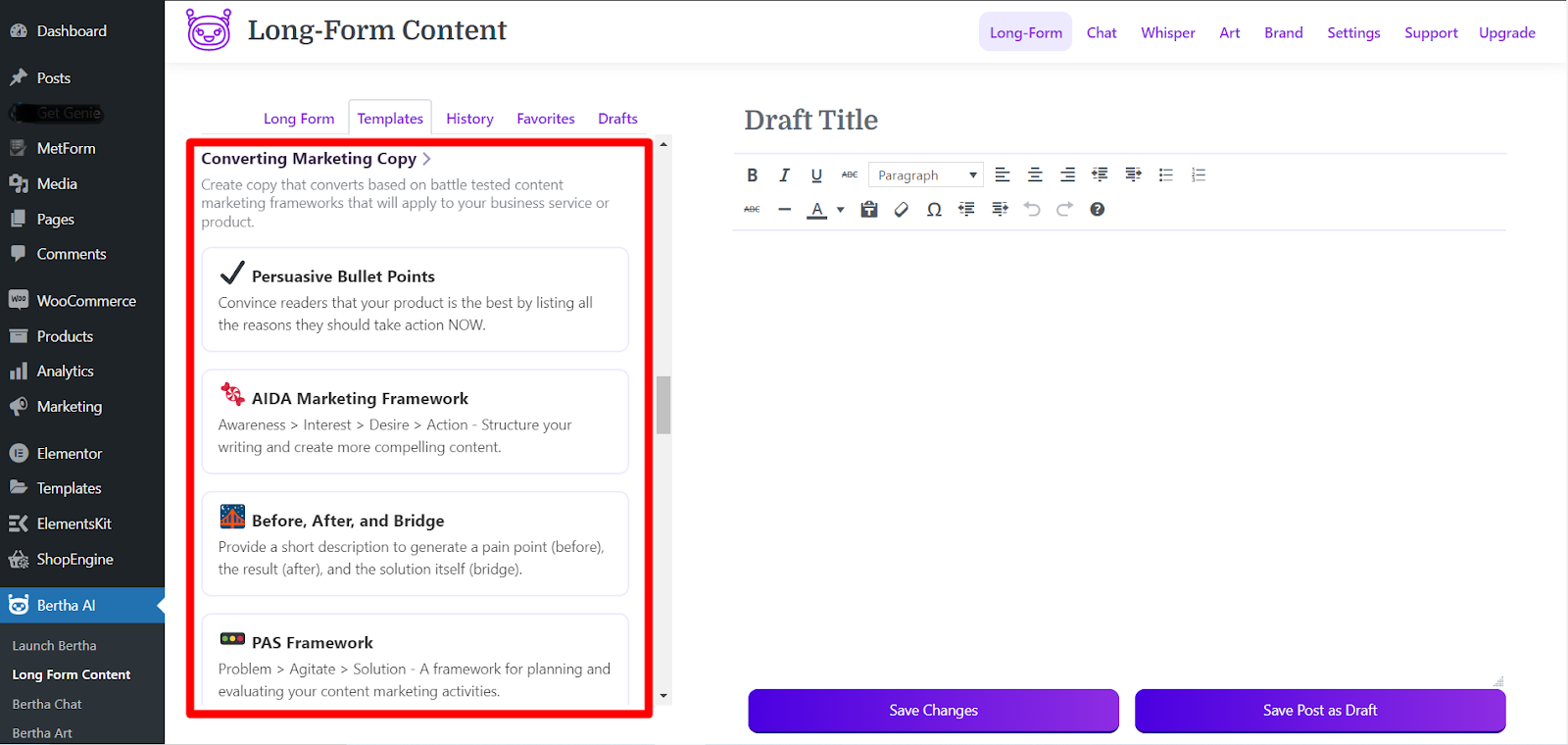1568x745 pixels.
Task: Apply bold formatting in the editor
Action: (752, 175)
